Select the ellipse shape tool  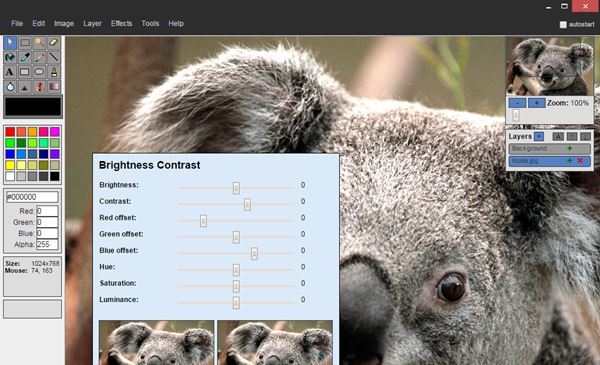click(39, 72)
